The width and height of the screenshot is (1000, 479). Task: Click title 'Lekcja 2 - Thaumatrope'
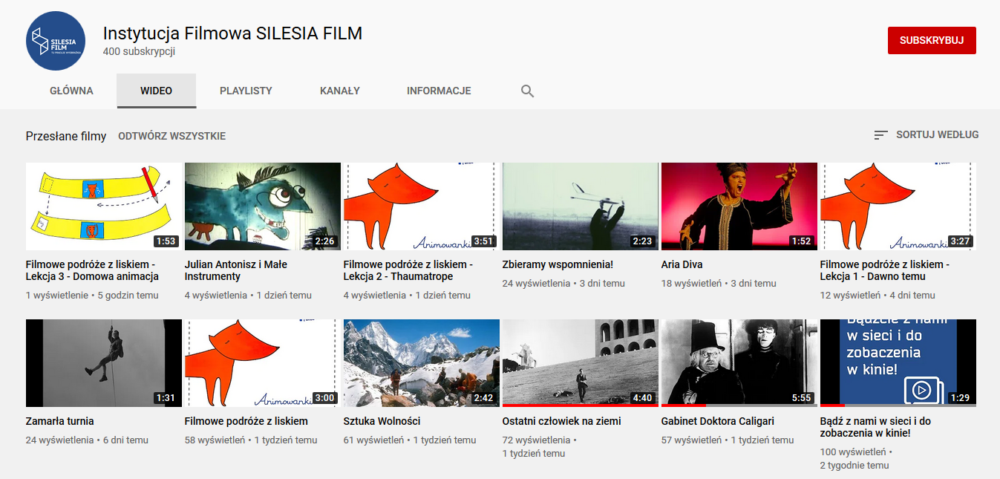408,270
